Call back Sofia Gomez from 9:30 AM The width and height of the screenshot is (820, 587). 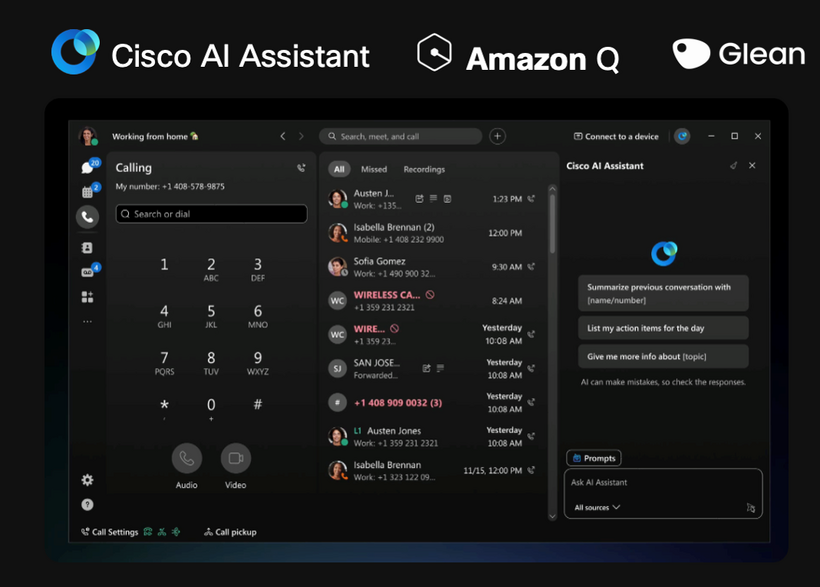531,266
